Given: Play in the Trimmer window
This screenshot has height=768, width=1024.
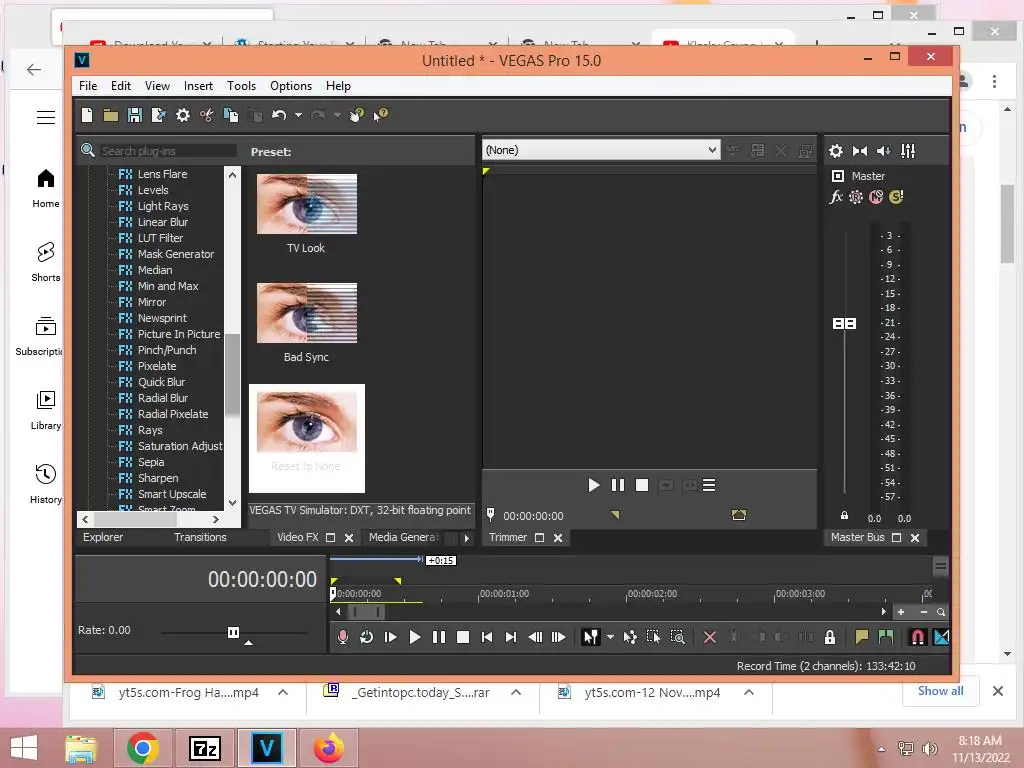Looking at the screenshot, I should [x=593, y=485].
